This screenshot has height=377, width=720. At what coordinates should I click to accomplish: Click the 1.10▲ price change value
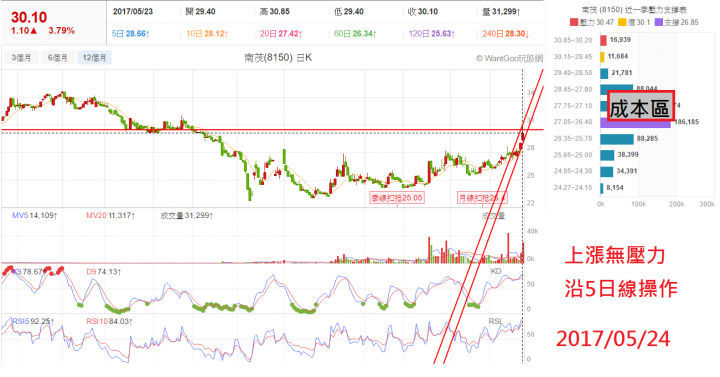pos(24,31)
